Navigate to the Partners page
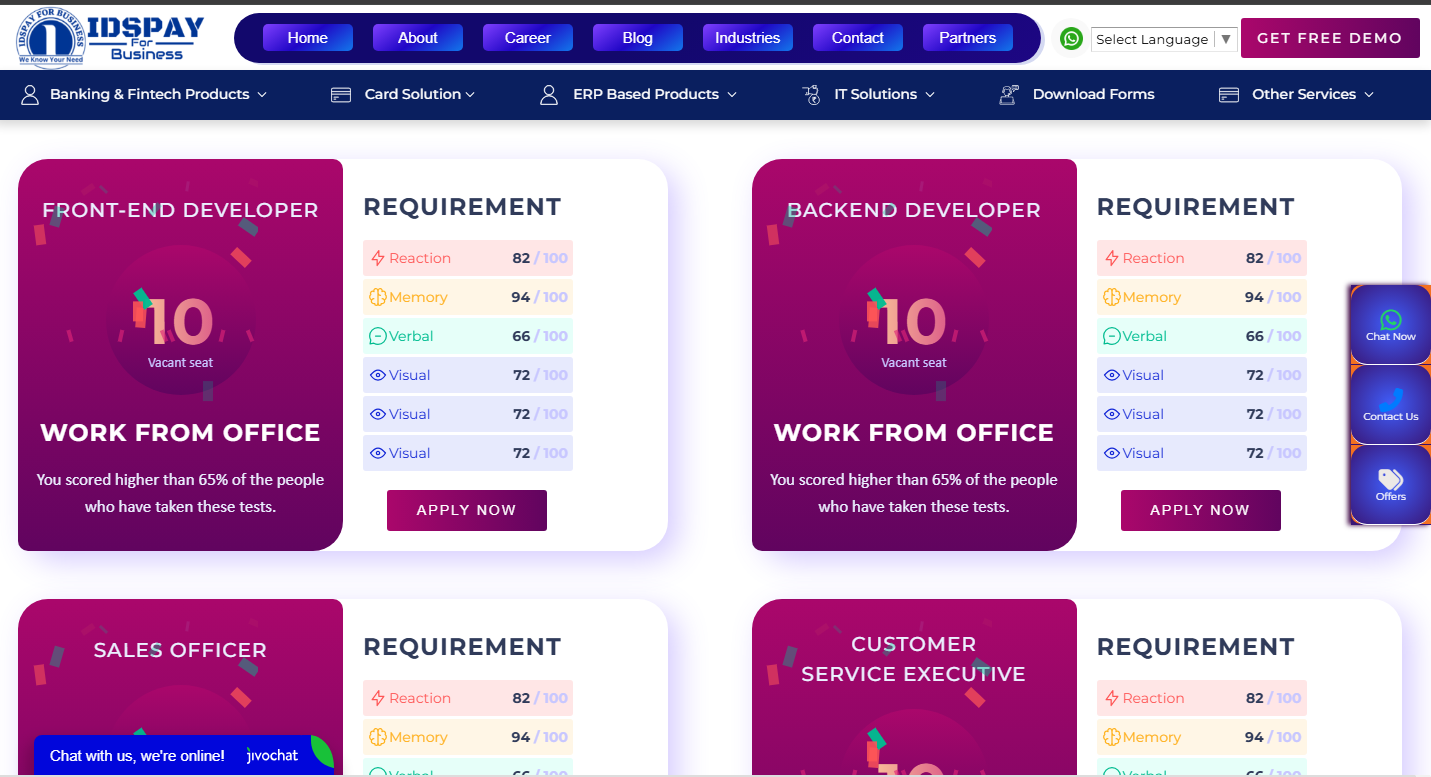This screenshot has height=777, width=1431. click(967, 38)
